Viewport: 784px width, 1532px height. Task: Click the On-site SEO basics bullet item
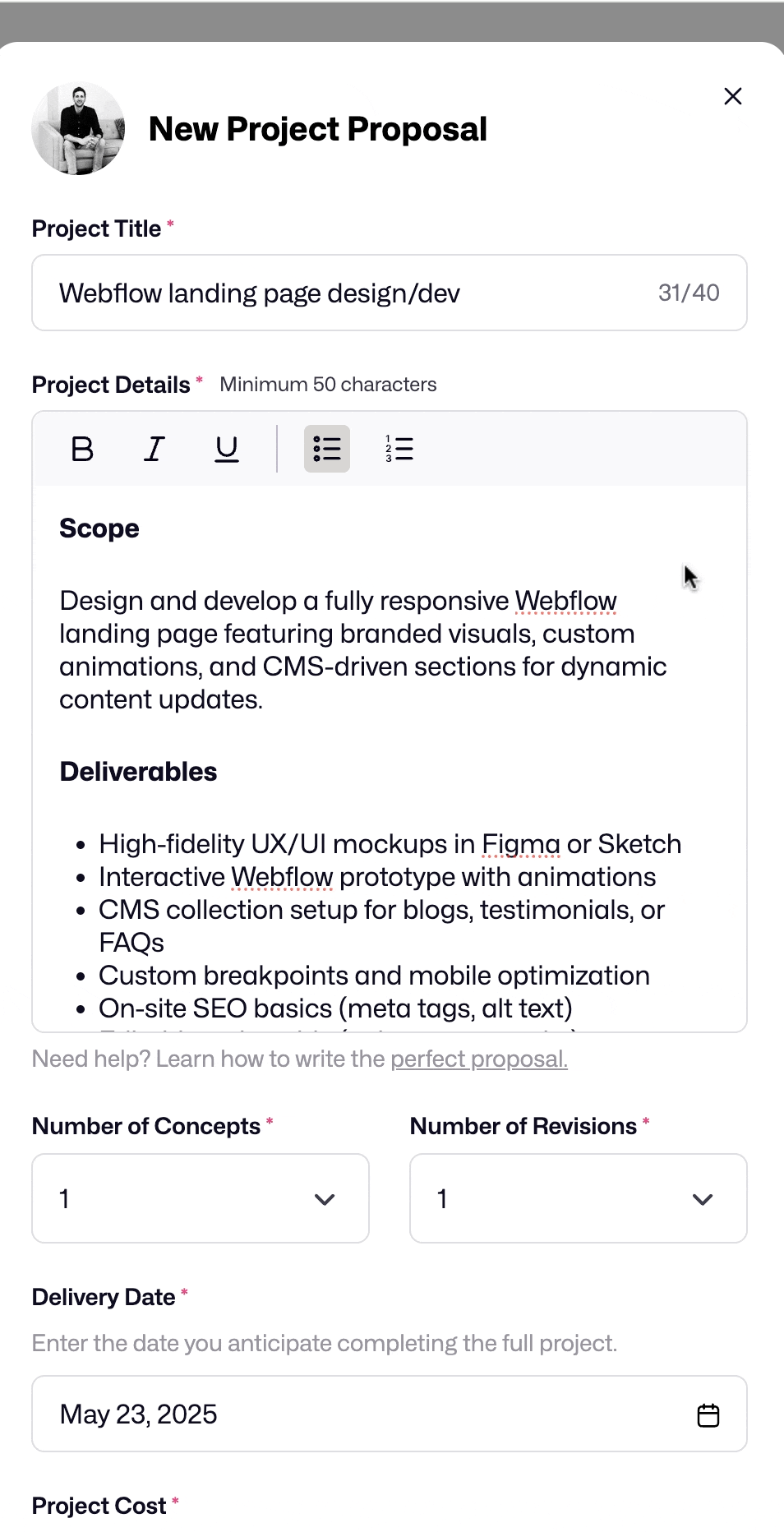[335, 1008]
